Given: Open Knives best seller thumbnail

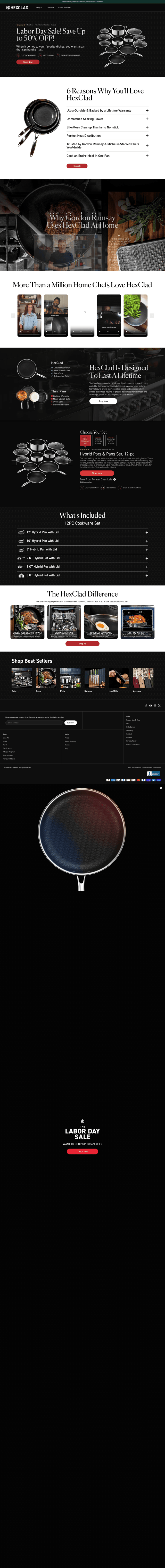Looking at the screenshot, I should click(x=94, y=678).
